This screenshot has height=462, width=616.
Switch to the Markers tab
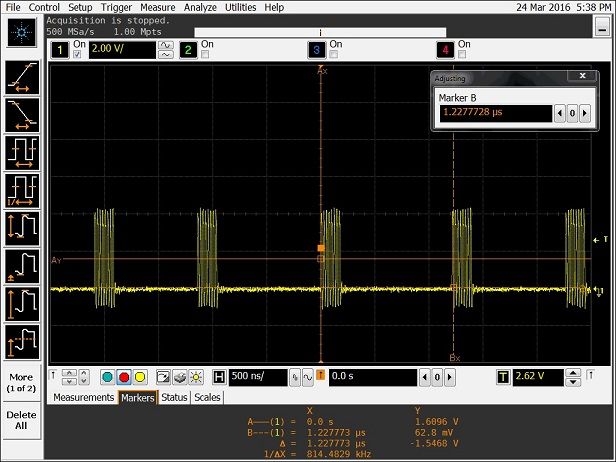pos(138,398)
